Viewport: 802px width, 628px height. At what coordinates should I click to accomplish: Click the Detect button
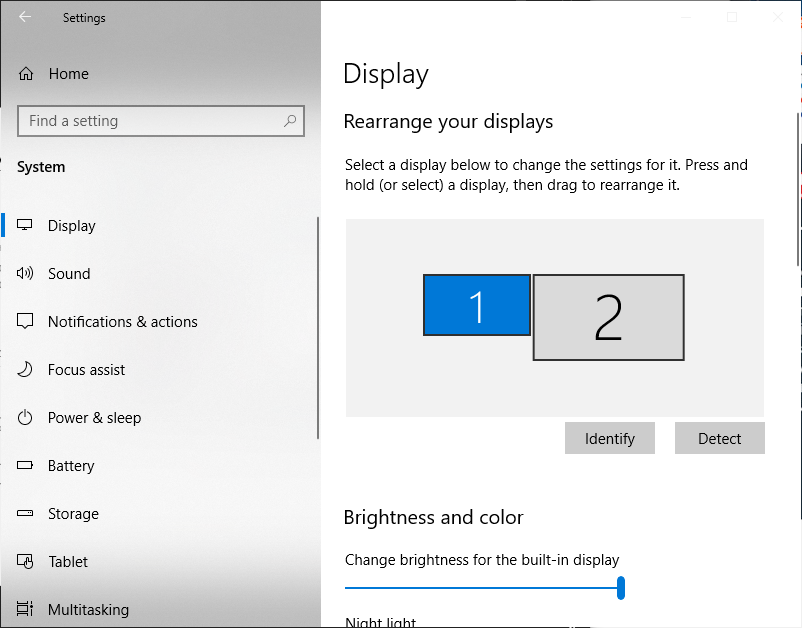[x=720, y=438]
